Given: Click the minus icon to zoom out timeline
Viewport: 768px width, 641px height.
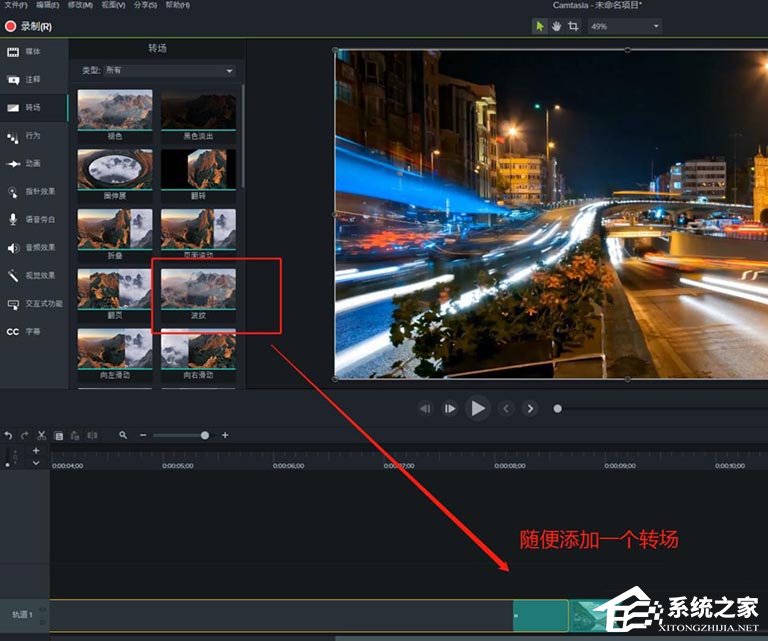Looking at the screenshot, I should click(143, 435).
